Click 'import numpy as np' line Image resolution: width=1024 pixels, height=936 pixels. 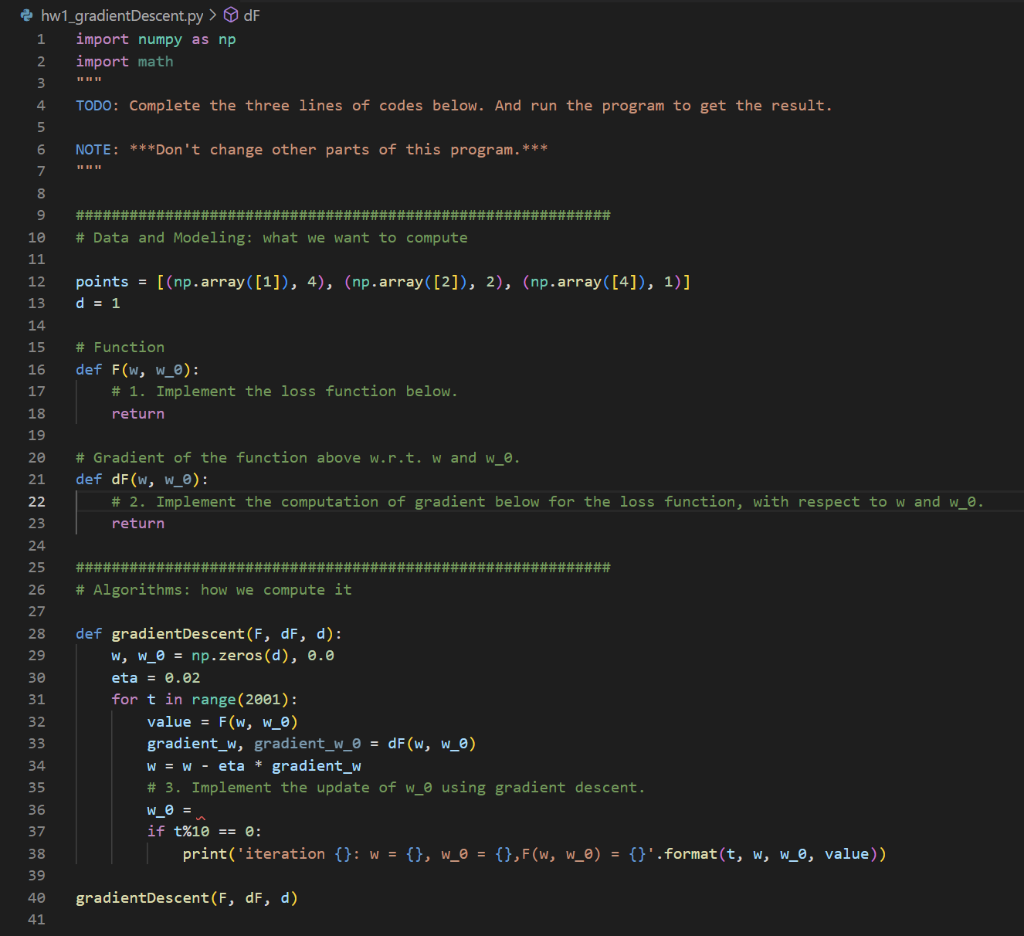(x=156, y=40)
